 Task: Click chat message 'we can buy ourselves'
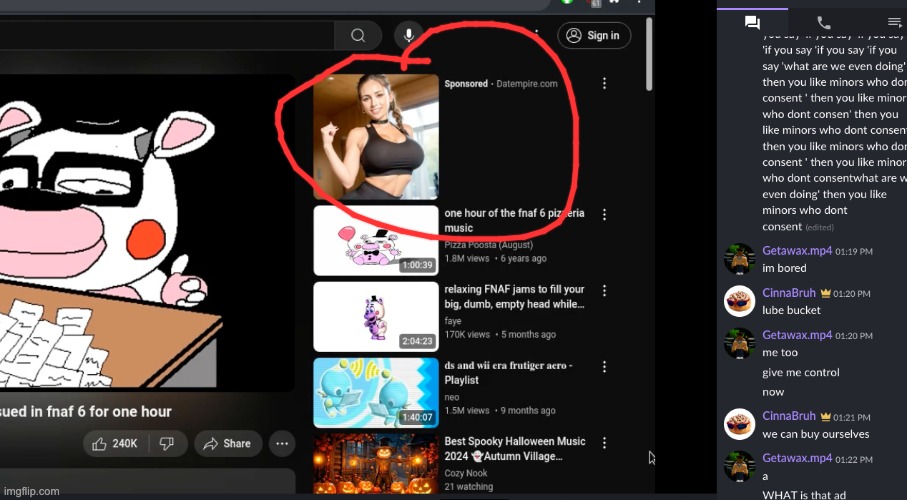pyautogui.click(x=816, y=435)
